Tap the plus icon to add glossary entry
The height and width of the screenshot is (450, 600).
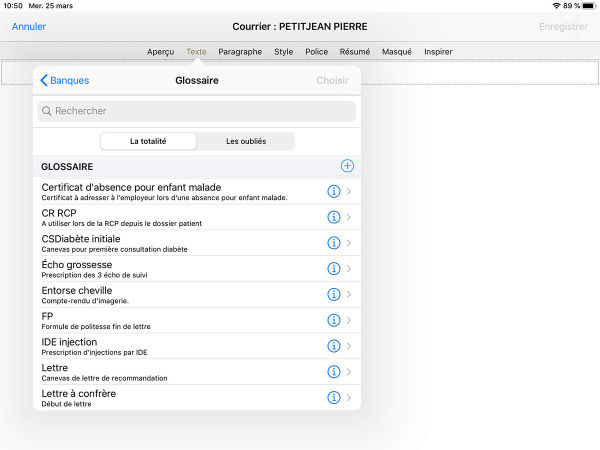[x=347, y=166]
